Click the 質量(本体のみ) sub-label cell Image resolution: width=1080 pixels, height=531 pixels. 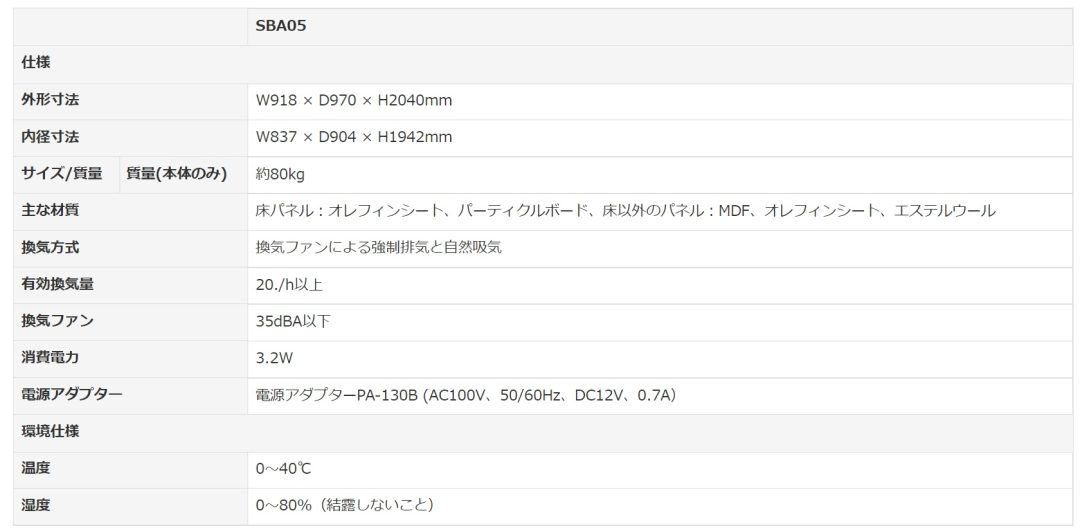pyautogui.click(x=177, y=174)
